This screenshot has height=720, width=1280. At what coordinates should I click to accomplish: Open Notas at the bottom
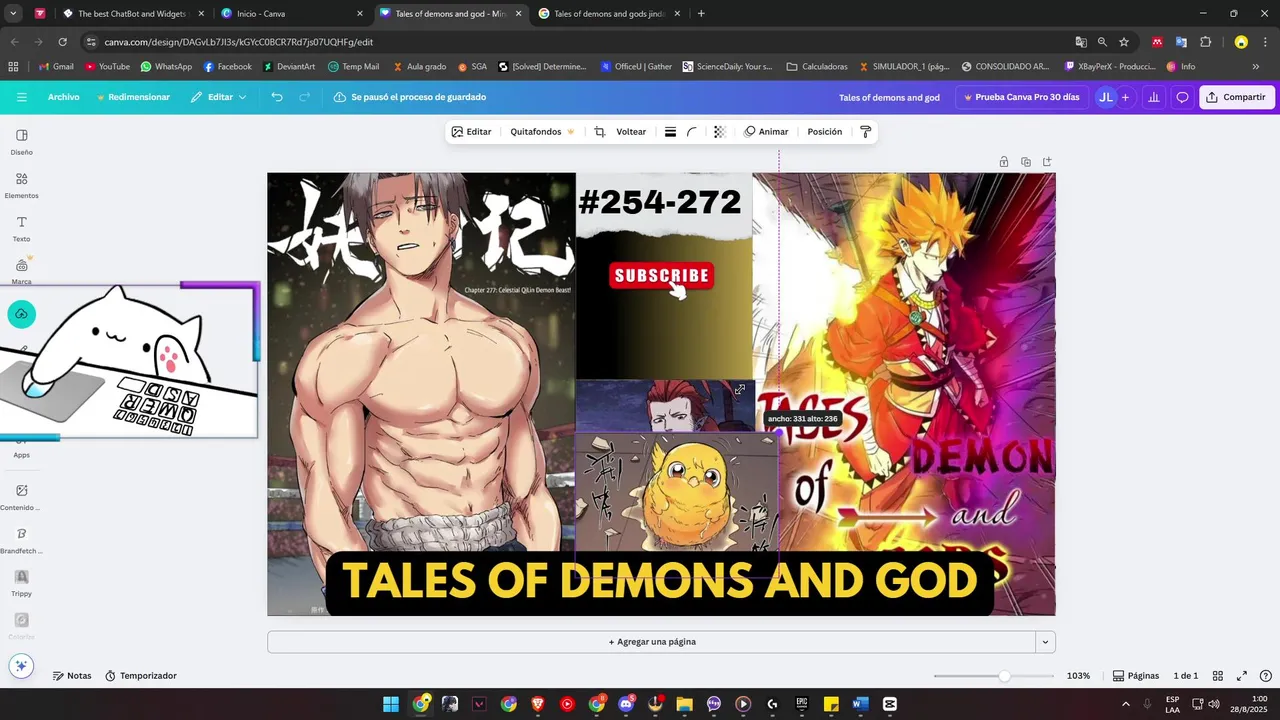tap(72, 676)
